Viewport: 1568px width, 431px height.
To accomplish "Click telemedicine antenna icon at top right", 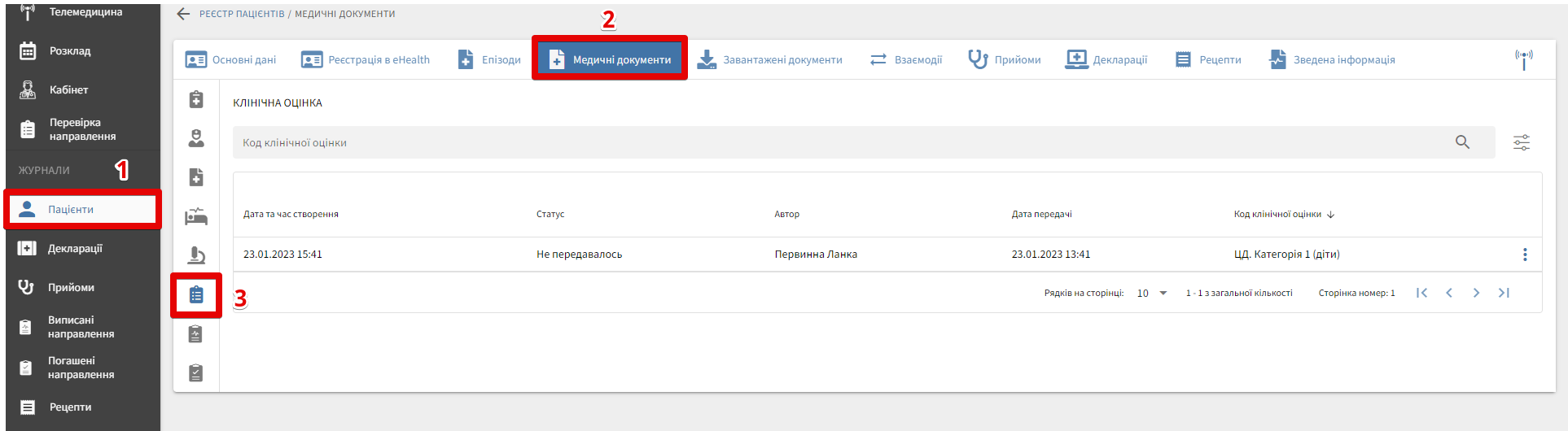I will [1523, 59].
